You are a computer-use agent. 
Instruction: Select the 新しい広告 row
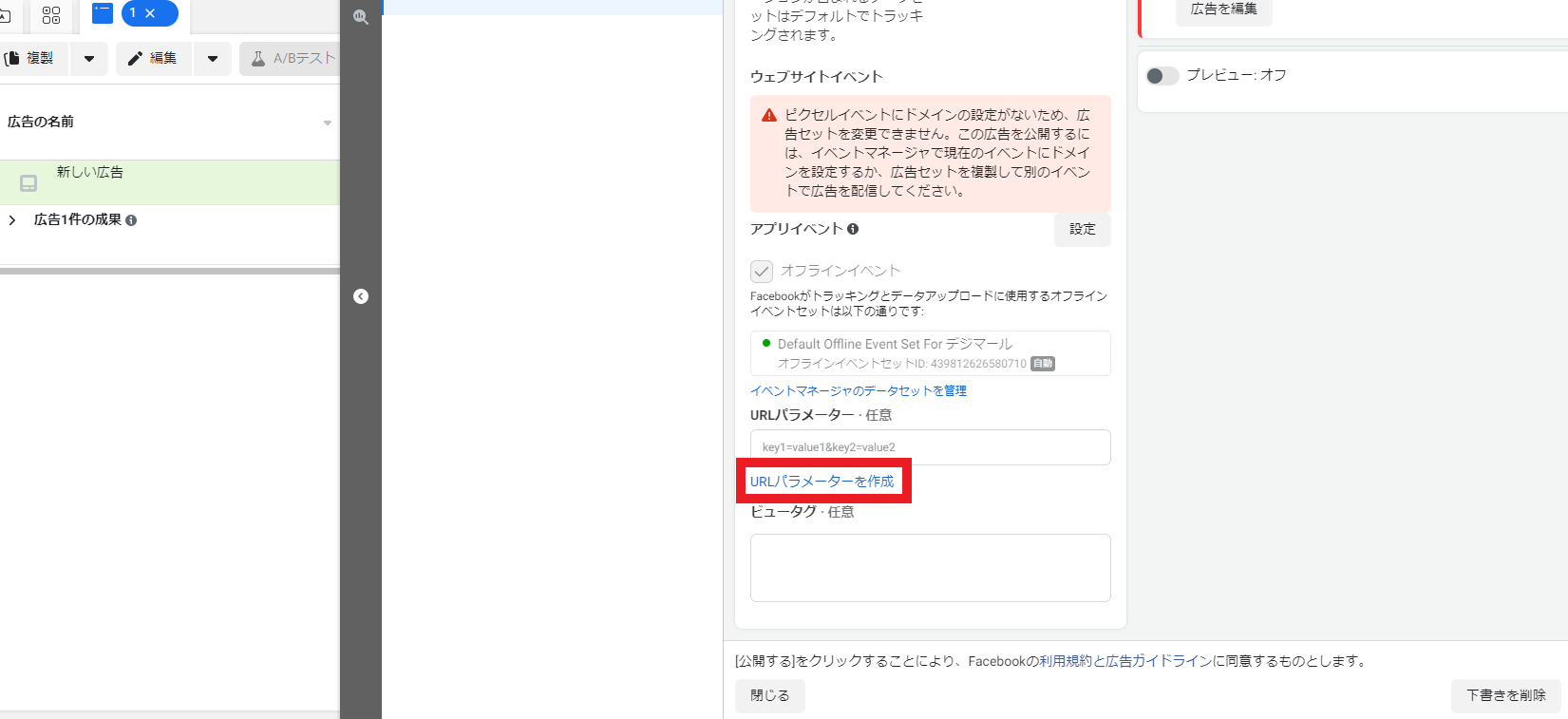click(170, 182)
